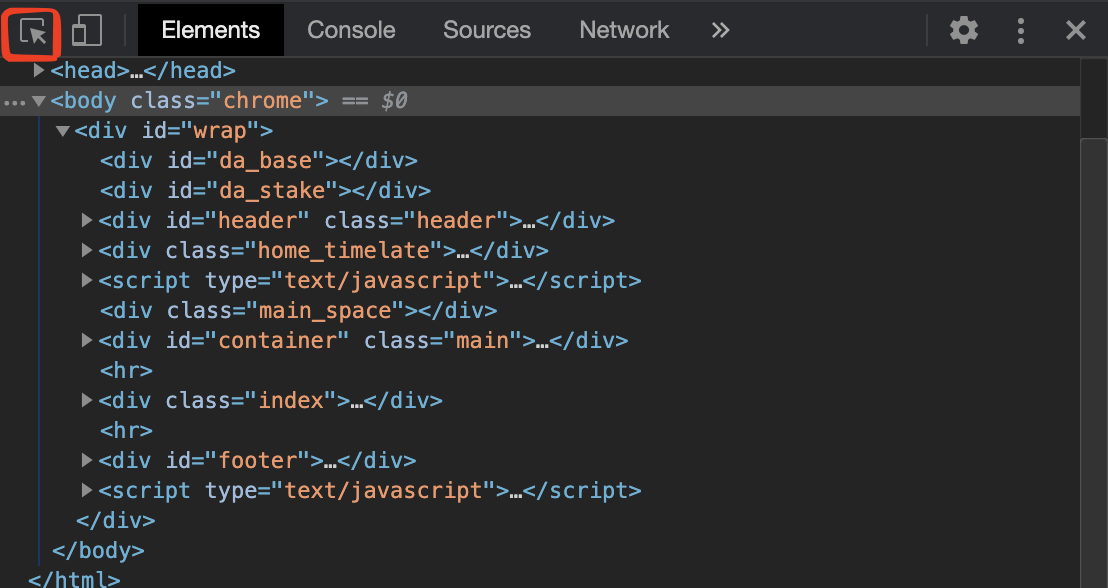Select the closing </div> tag row

click(x=115, y=521)
